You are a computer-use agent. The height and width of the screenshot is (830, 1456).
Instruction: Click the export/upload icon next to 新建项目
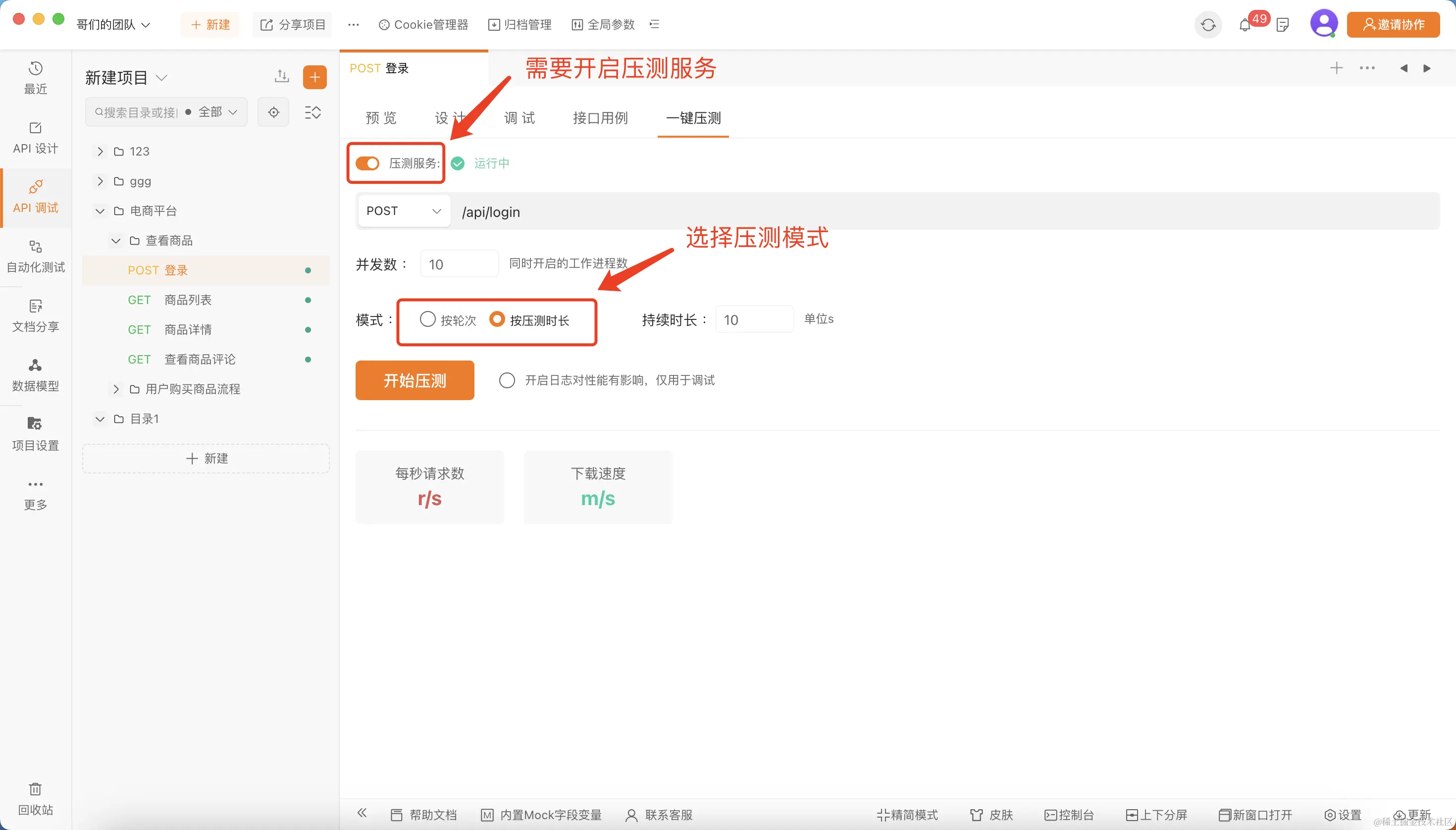282,76
